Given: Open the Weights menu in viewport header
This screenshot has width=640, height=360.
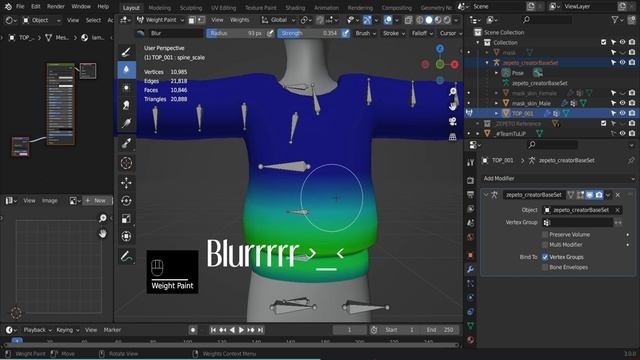Looking at the screenshot, I should [x=240, y=20].
